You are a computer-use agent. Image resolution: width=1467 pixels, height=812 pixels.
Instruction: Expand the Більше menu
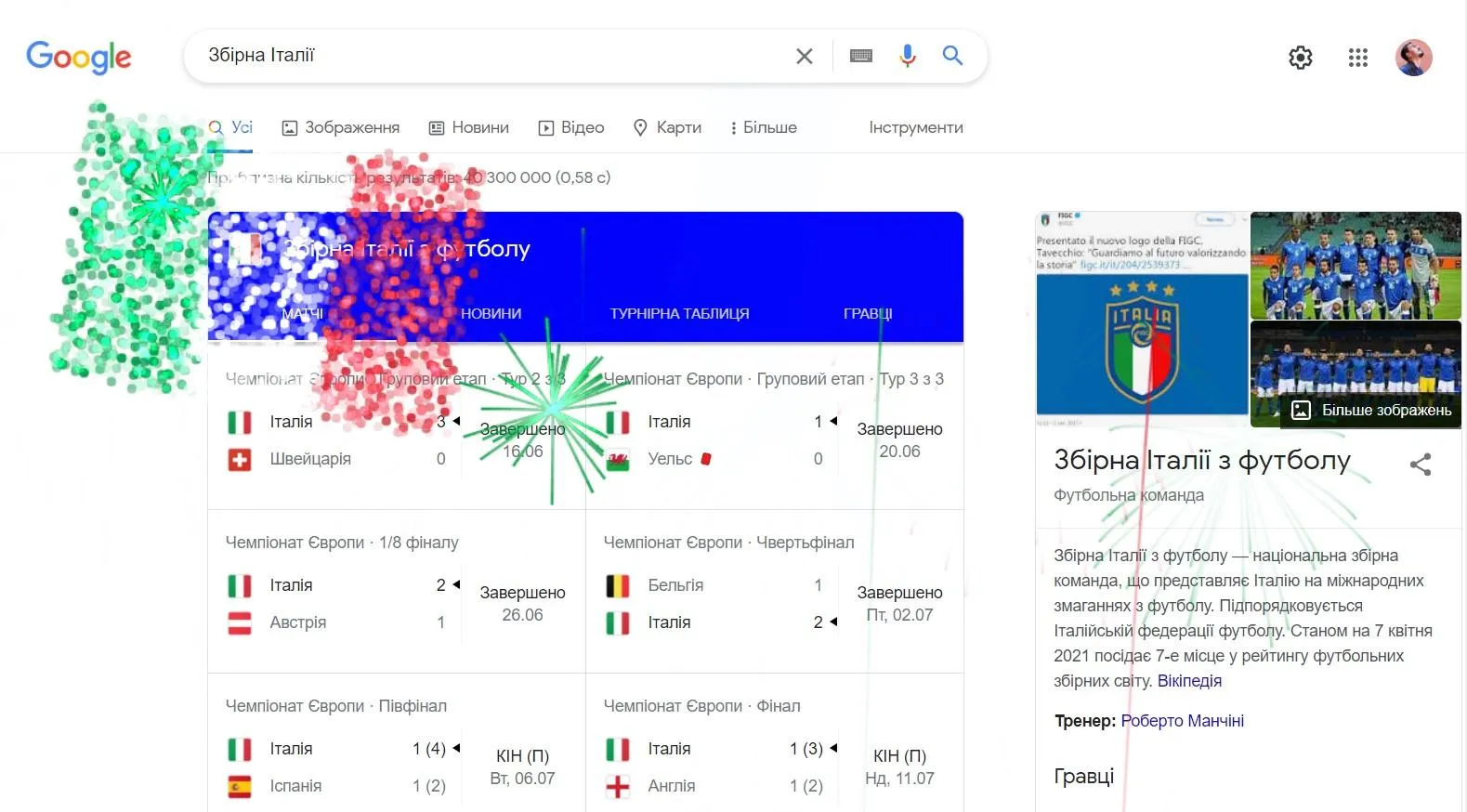tap(764, 127)
